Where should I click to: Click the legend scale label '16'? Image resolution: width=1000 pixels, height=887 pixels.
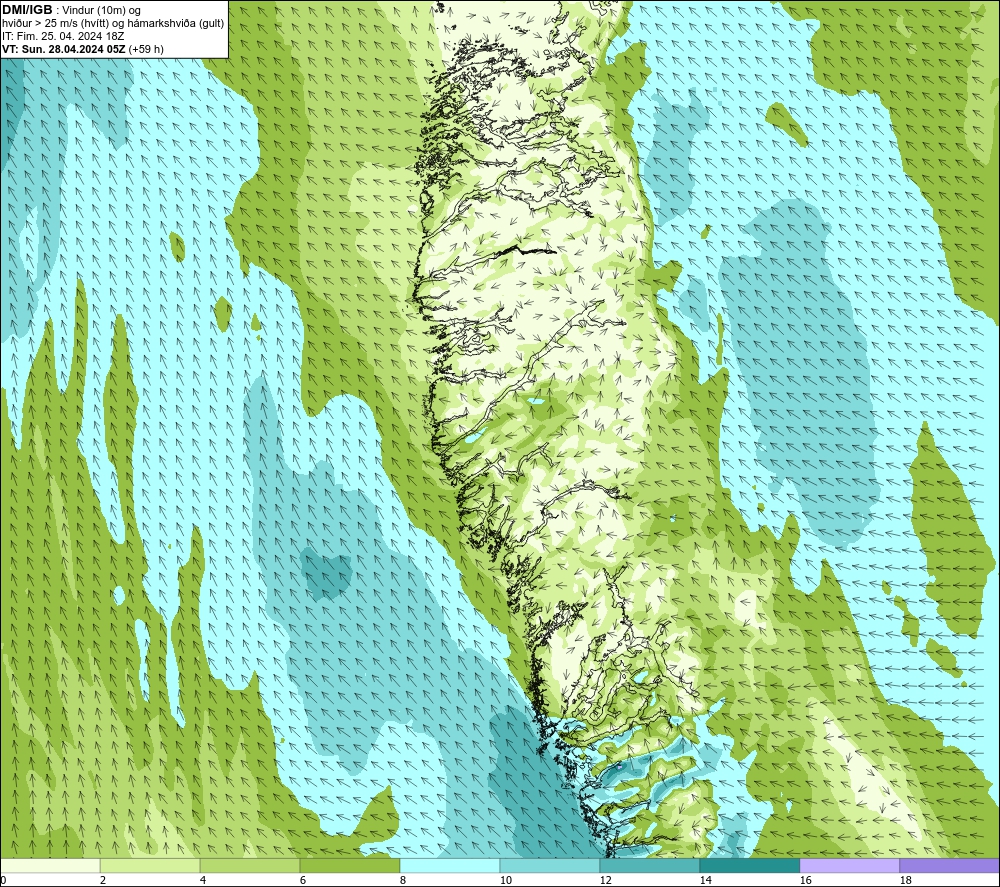[x=805, y=881]
